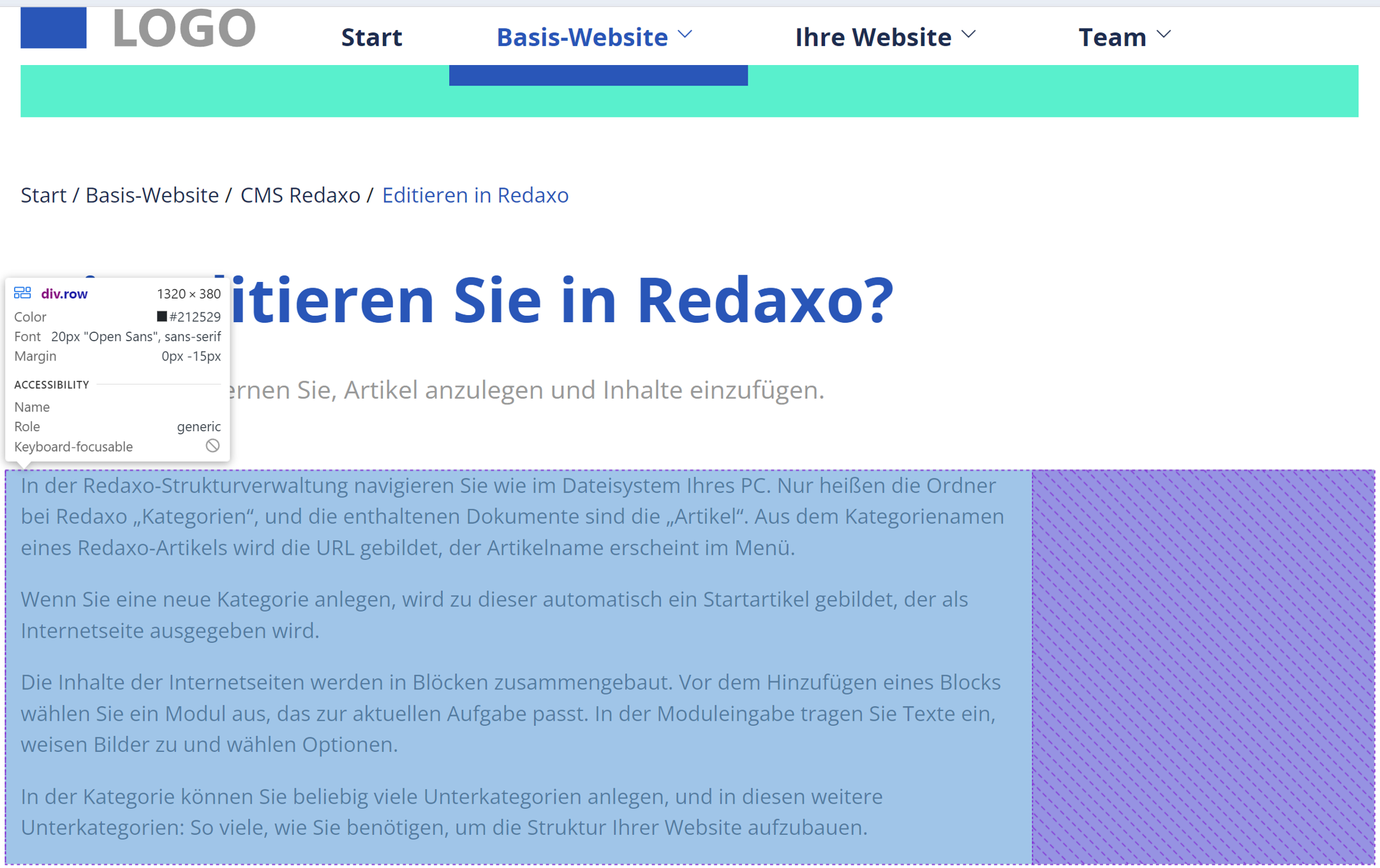Open the Start breadcrumb link

coord(43,195)
